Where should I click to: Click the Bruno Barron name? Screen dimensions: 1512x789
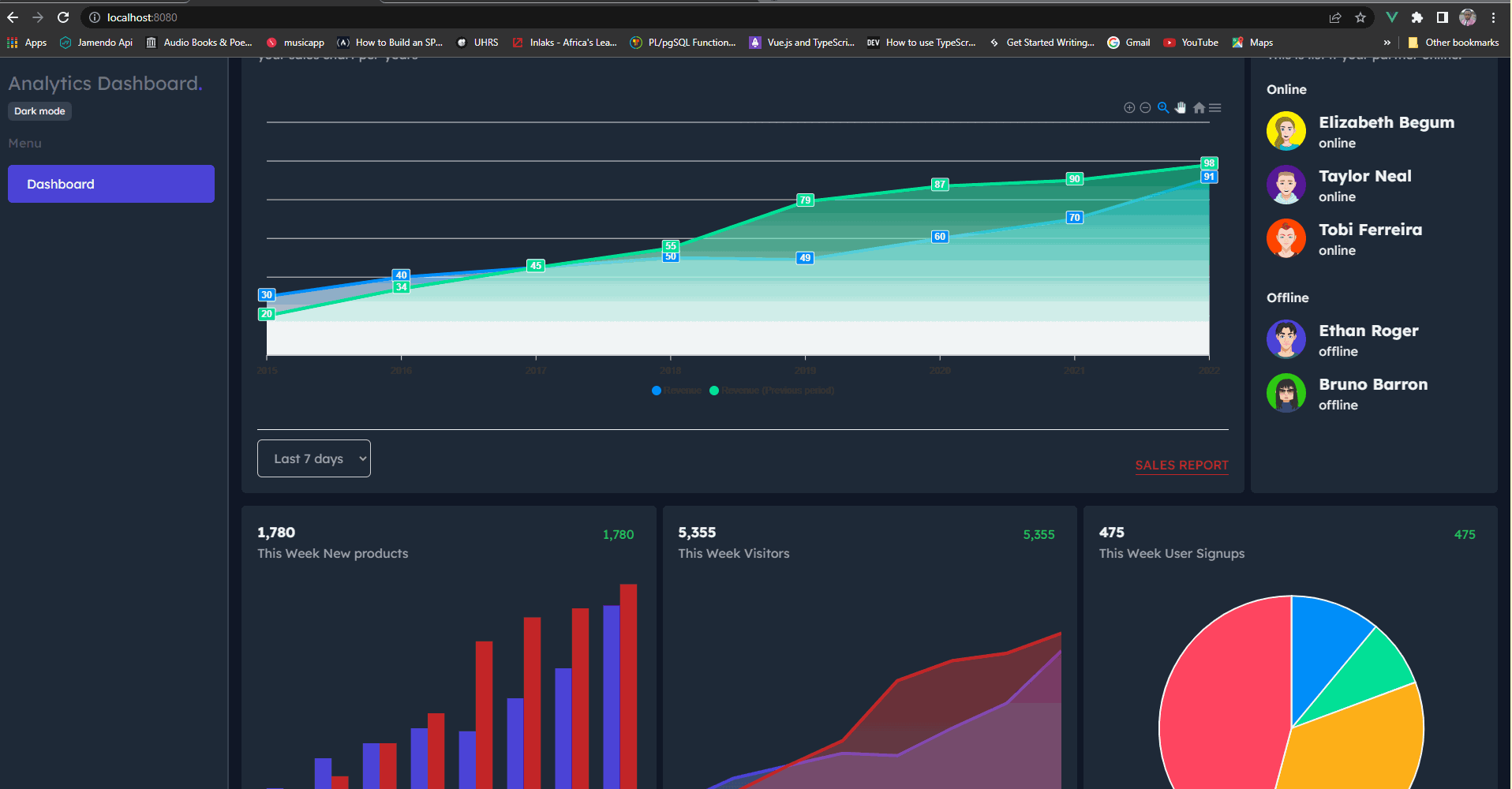pyautogui.click(x=1373, y=384)
